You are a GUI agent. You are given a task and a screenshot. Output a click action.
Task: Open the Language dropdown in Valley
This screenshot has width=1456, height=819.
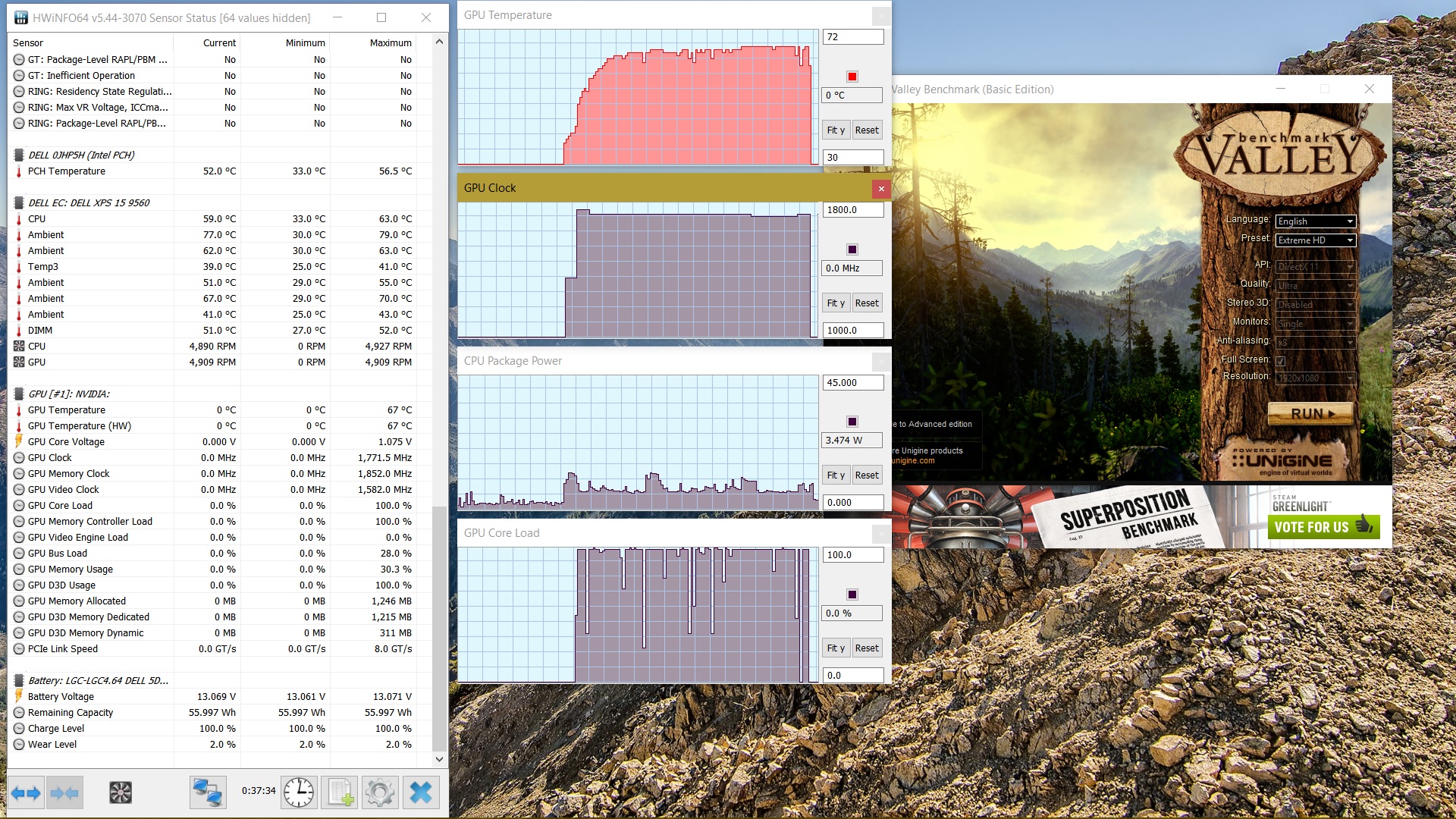(x=1316, y=221)
